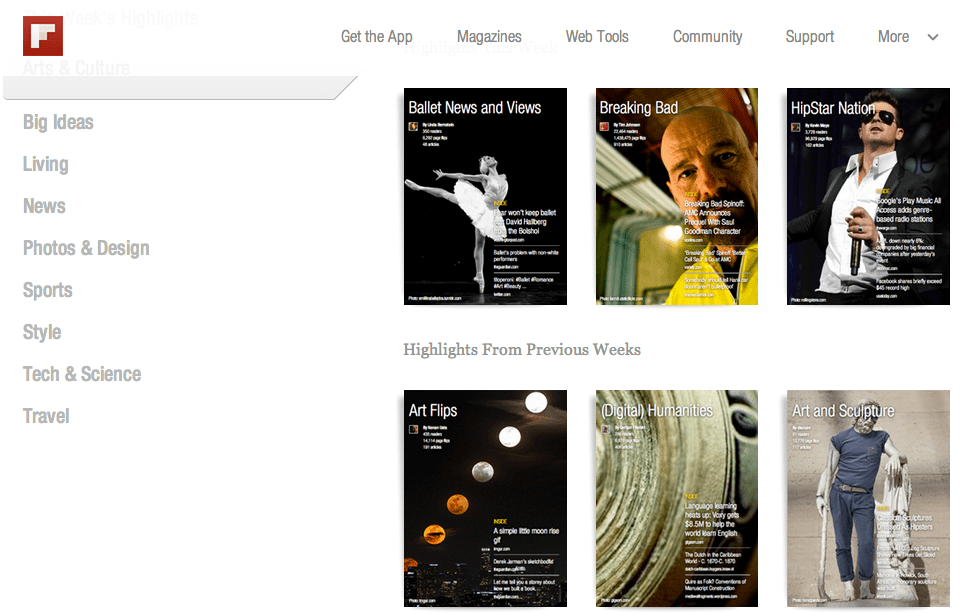The width and height of the screenshot is (973, 614).
Task: Click 'Google's Play Music All Access' headline
Action: (908, 210)
